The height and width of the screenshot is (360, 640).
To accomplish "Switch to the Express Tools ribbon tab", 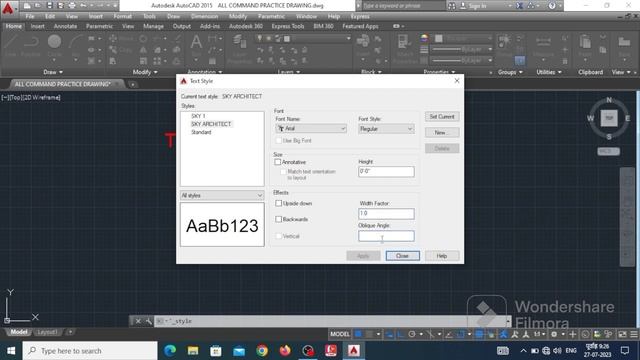I will pyautogui.click(x=288, y=26).
